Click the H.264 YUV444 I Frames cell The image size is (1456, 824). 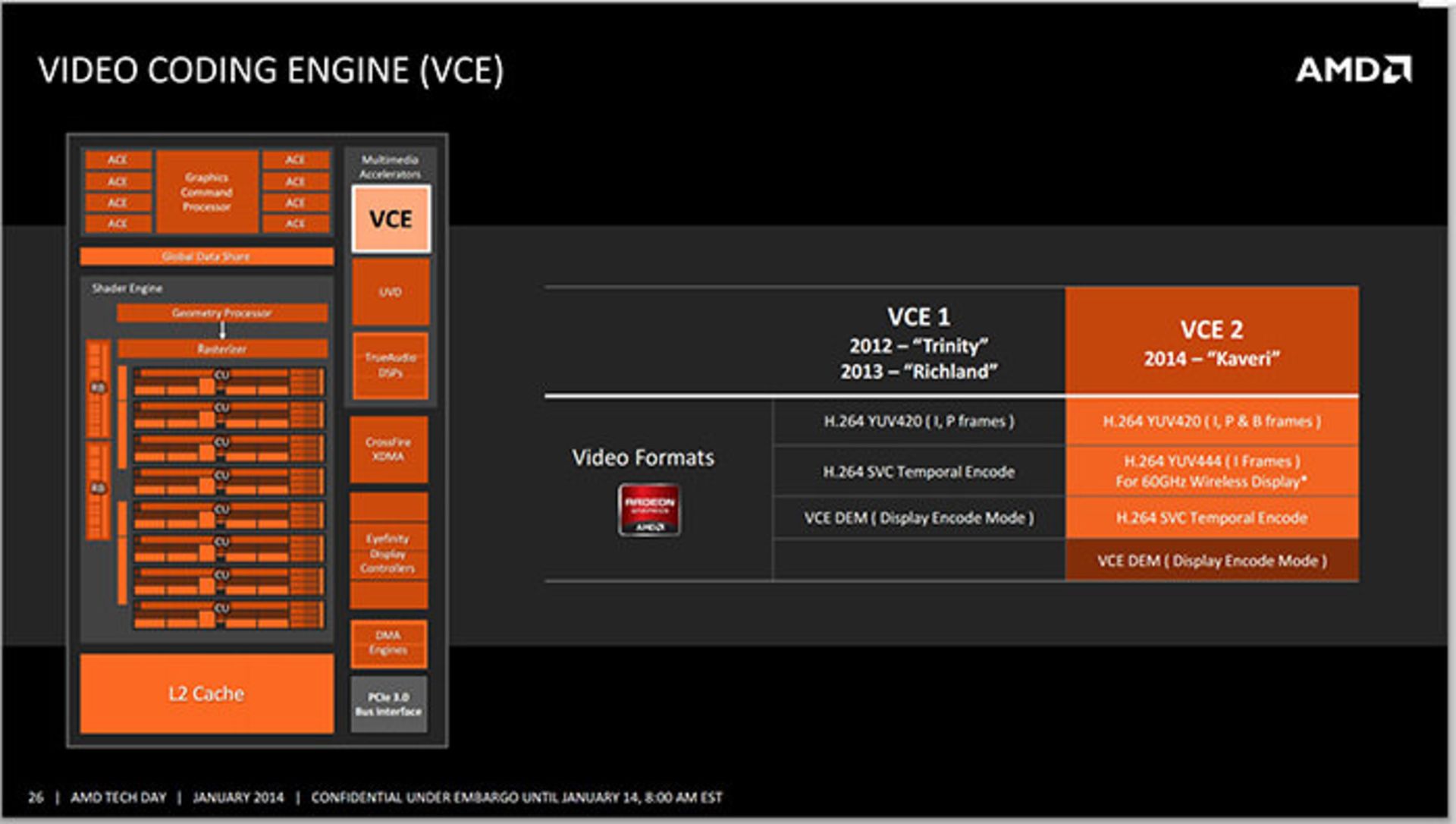(x=1211, y=471)
